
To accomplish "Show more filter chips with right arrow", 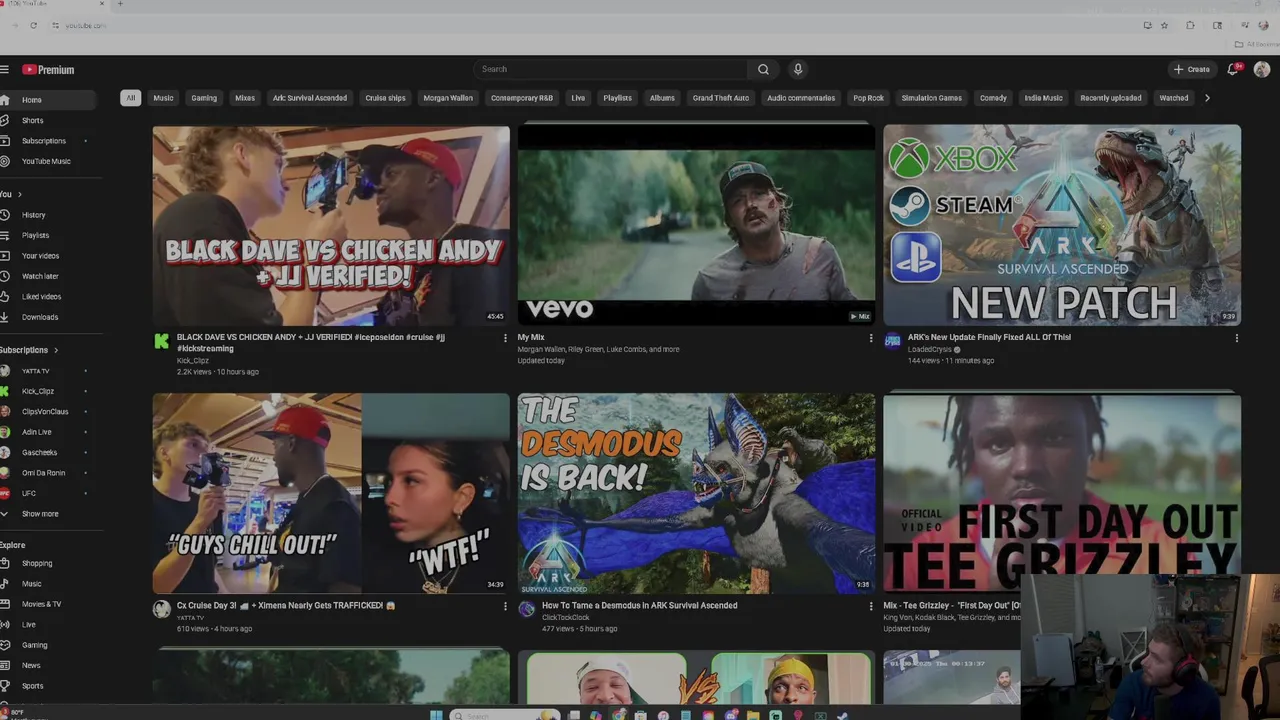I will (1207, 98).
